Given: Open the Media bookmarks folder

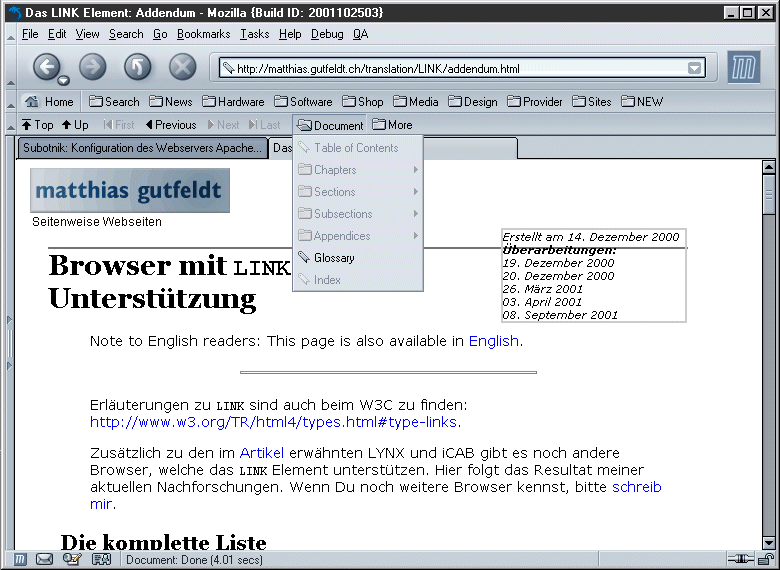Looking at the screenshot, I should [x=416, y=102].
